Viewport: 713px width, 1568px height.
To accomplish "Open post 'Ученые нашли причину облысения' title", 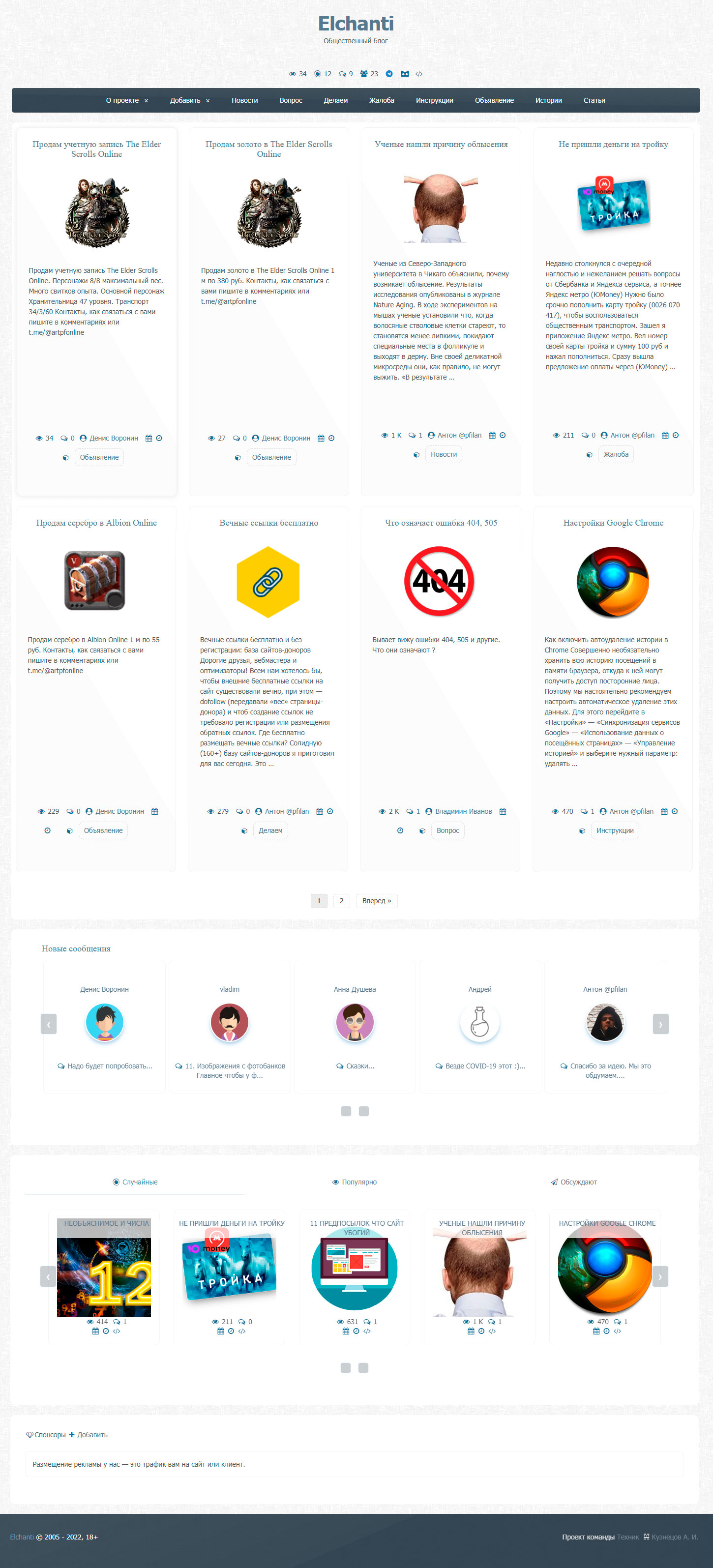I will 441,144.
